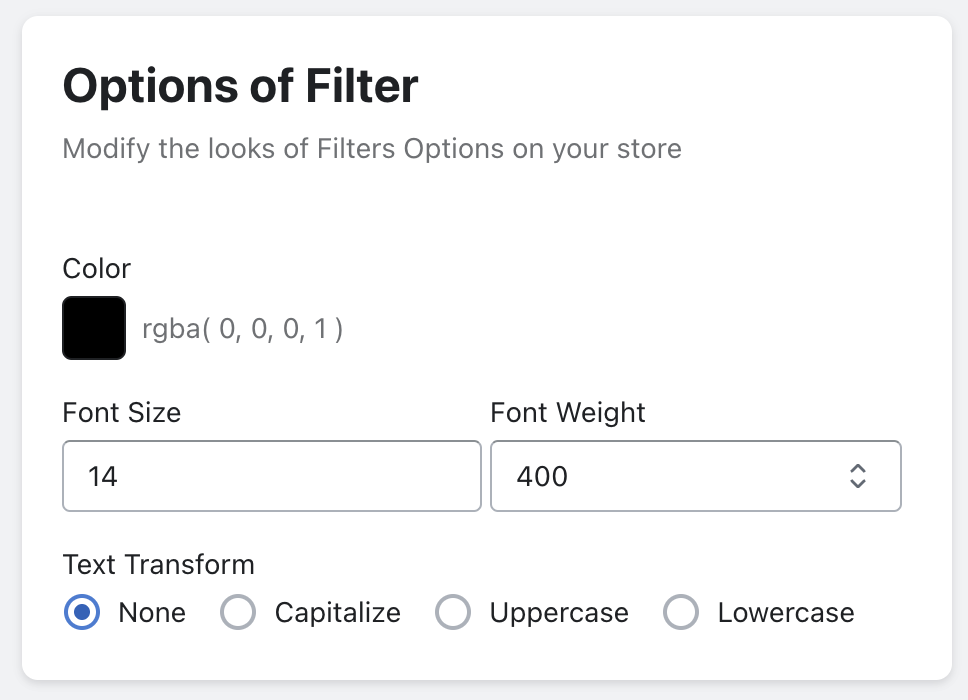The image size is (968, 700).
Task: Click the "Uppercase" option label text
Action: (x=559, y=612)
